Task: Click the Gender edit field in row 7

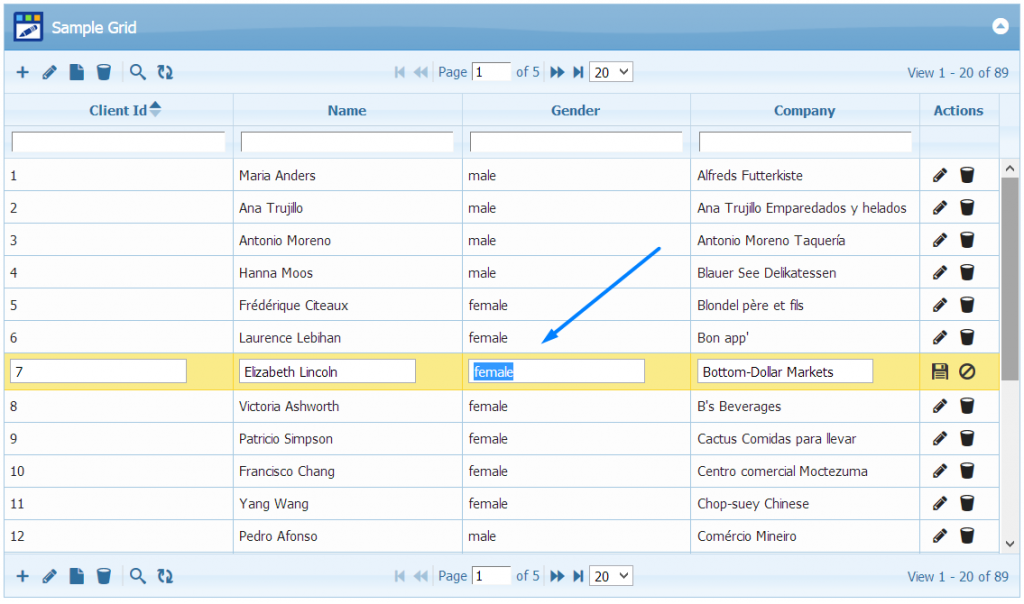Action: [x=556, y=372]
